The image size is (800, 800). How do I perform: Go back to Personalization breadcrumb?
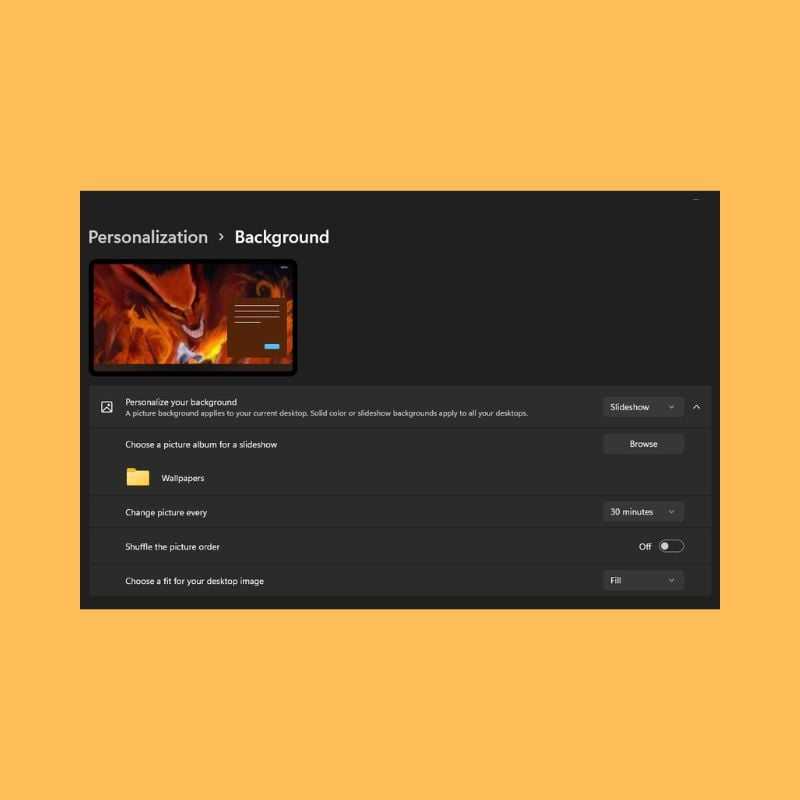point(148,237)
